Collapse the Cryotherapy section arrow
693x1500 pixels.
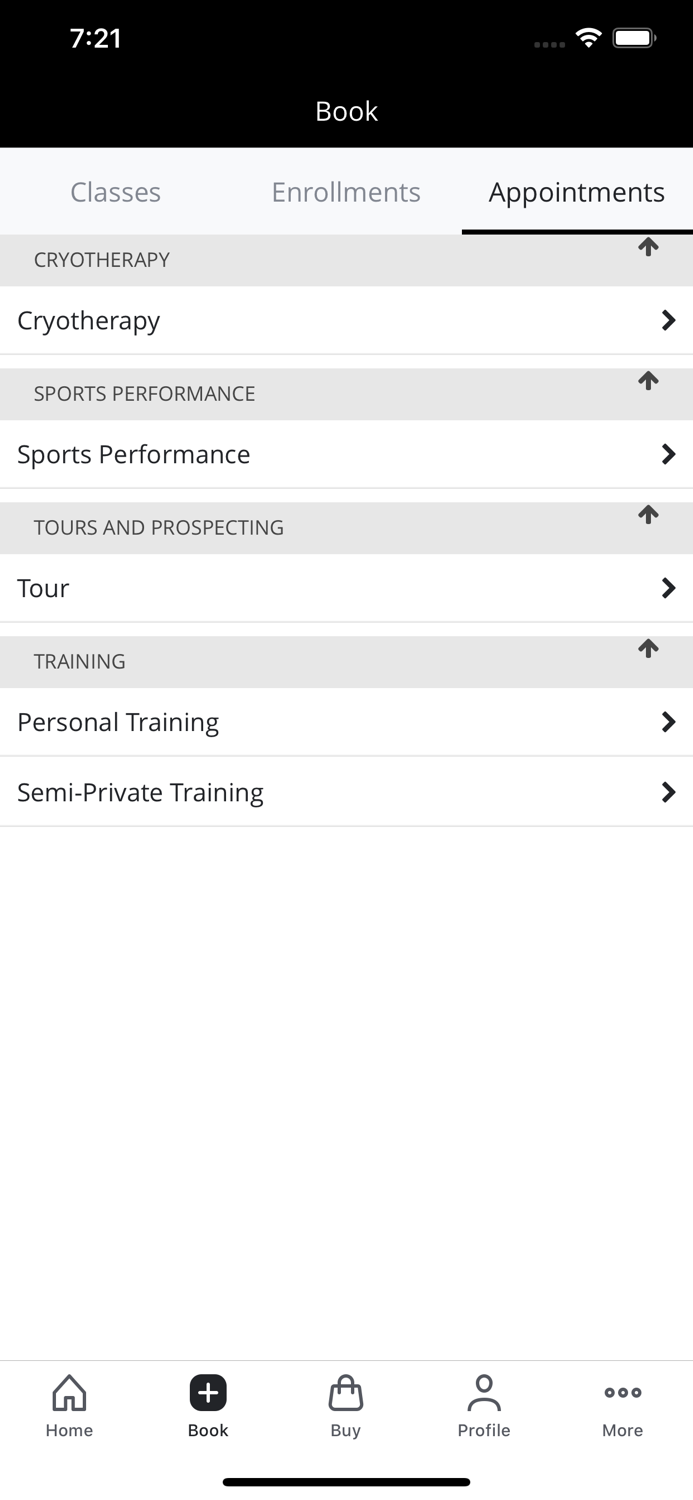tap(648, 247)
